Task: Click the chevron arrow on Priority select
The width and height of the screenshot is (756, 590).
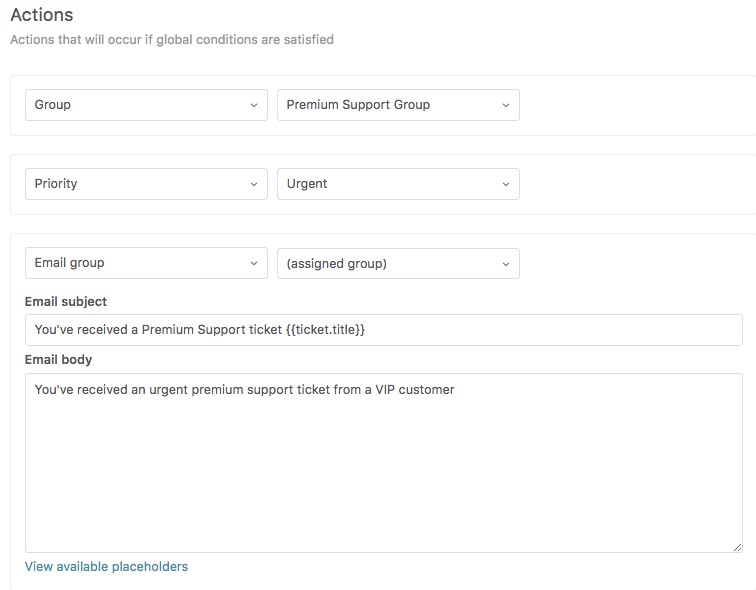Action: pyautogui.click(x=253, y=184)
